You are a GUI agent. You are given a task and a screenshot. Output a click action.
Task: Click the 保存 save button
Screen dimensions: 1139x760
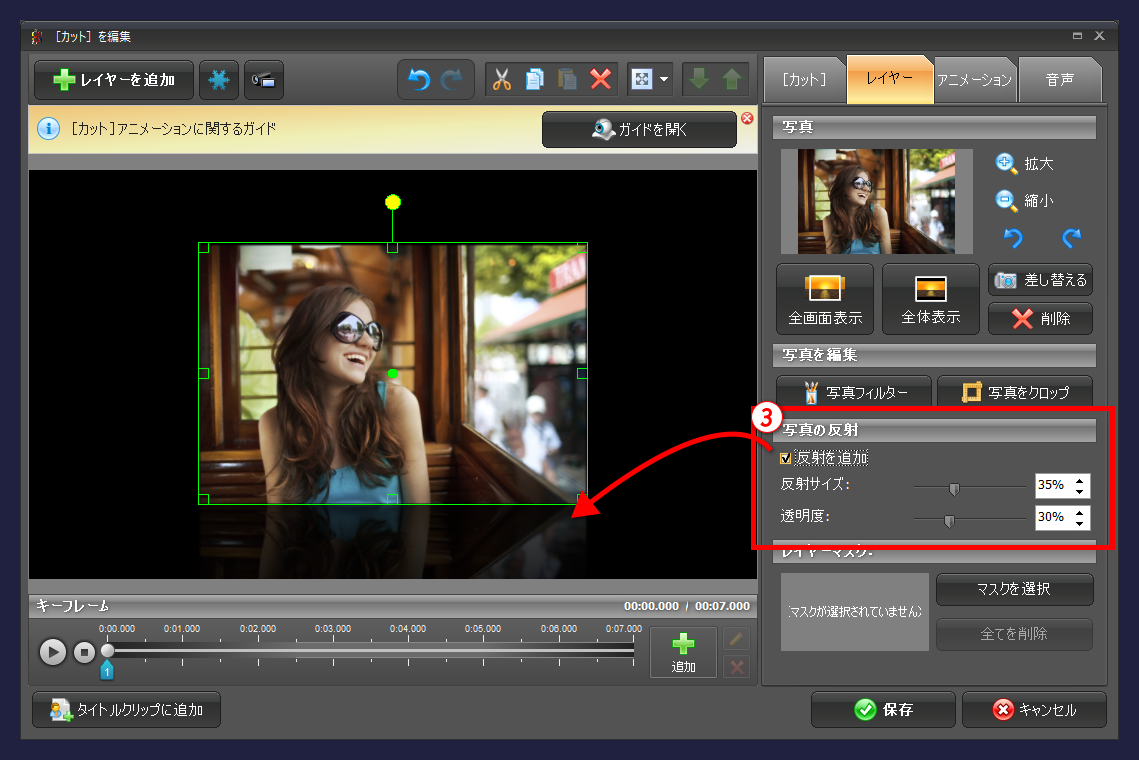882,710
